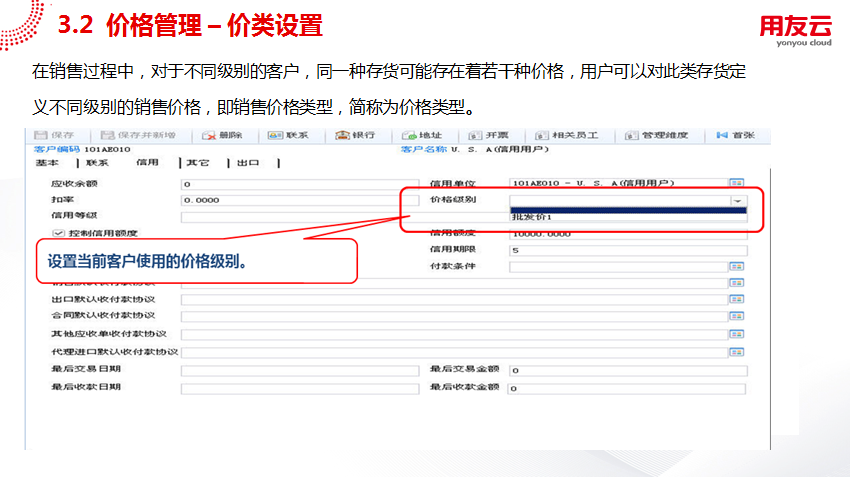This screenshot has width=850, height=477.
Task: Click the 客户名称 label text
Action: (x=424, y=149)
